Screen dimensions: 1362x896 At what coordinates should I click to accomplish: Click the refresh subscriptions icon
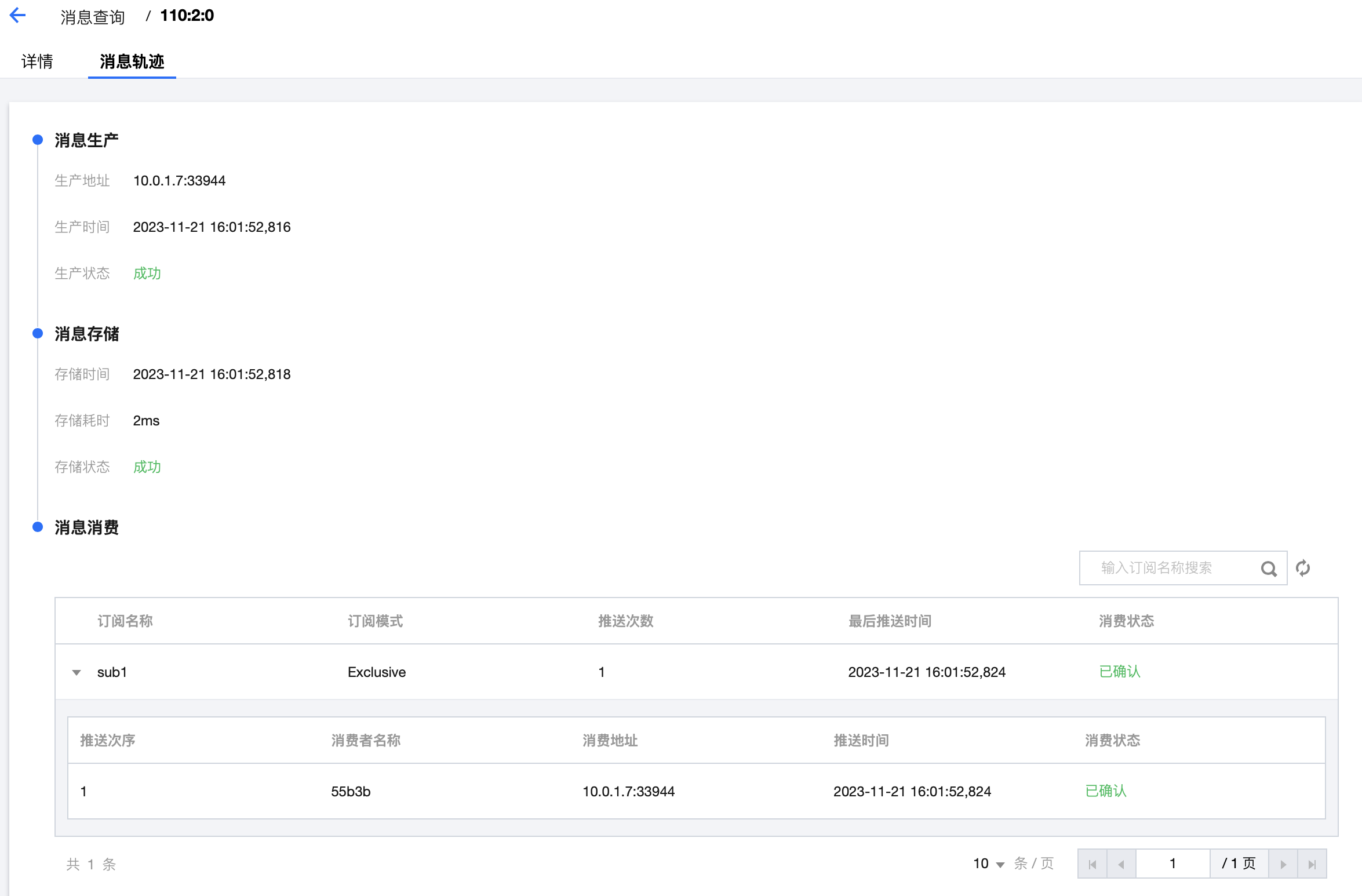point(1303,568)
